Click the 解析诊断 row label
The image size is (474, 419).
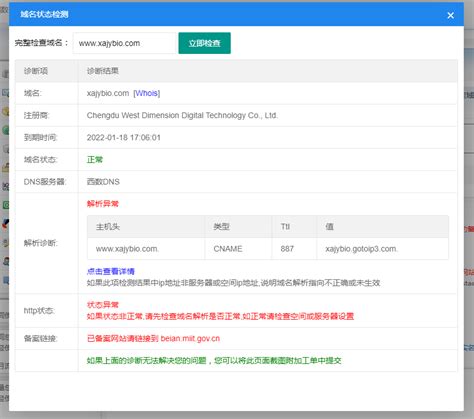pyautogui.click(x=40, y=243)
